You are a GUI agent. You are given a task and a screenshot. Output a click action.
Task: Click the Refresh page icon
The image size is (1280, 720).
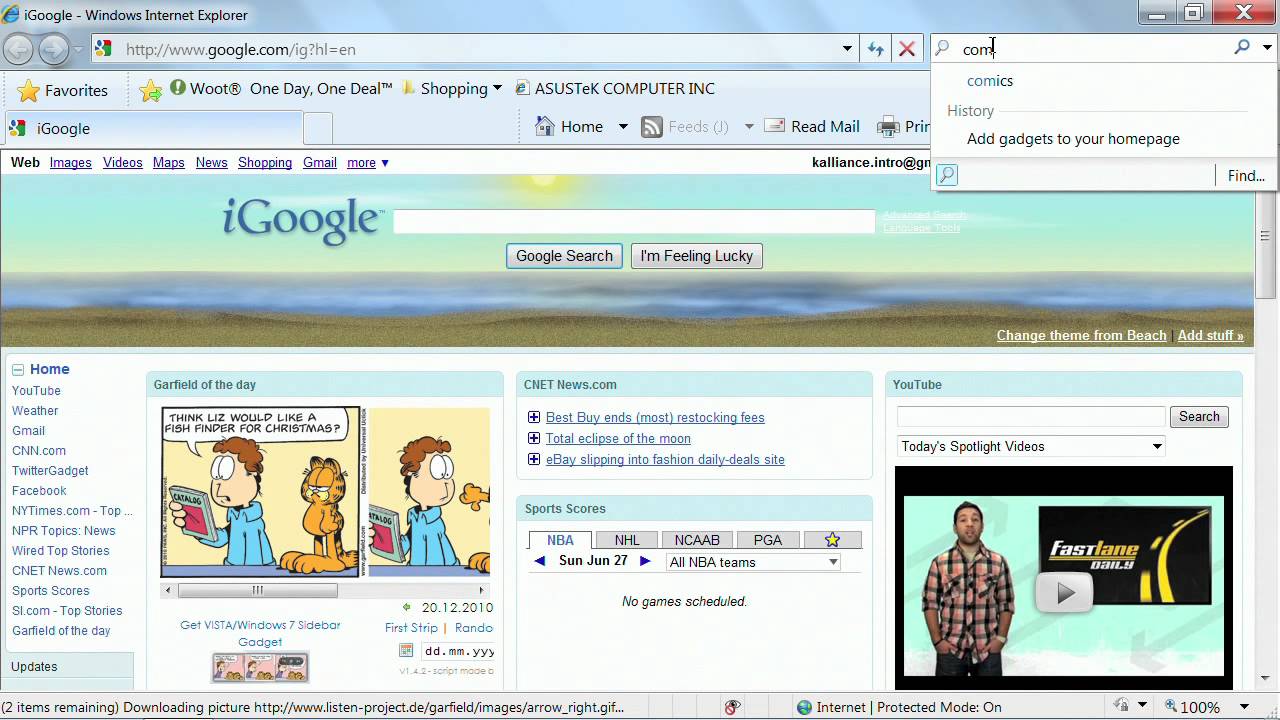[876, 49]
